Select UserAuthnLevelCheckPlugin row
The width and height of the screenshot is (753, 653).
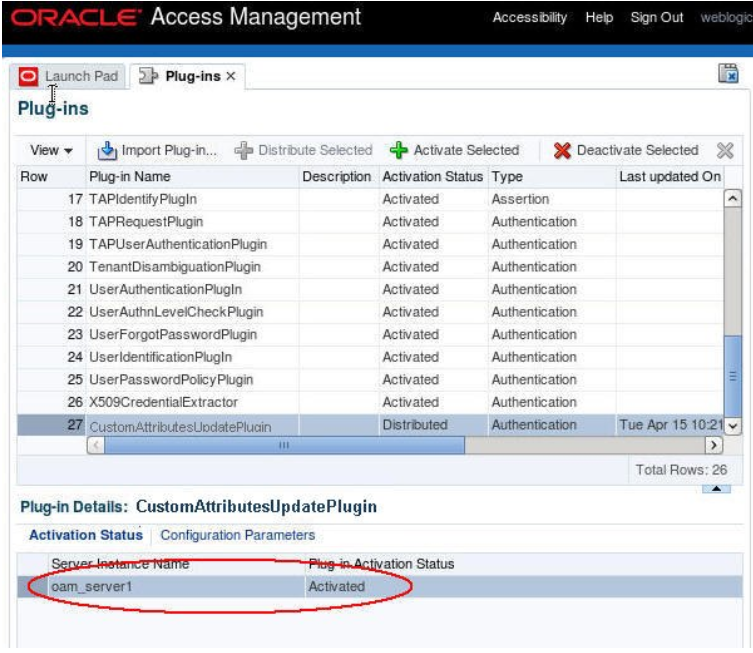tap(370, 312)
